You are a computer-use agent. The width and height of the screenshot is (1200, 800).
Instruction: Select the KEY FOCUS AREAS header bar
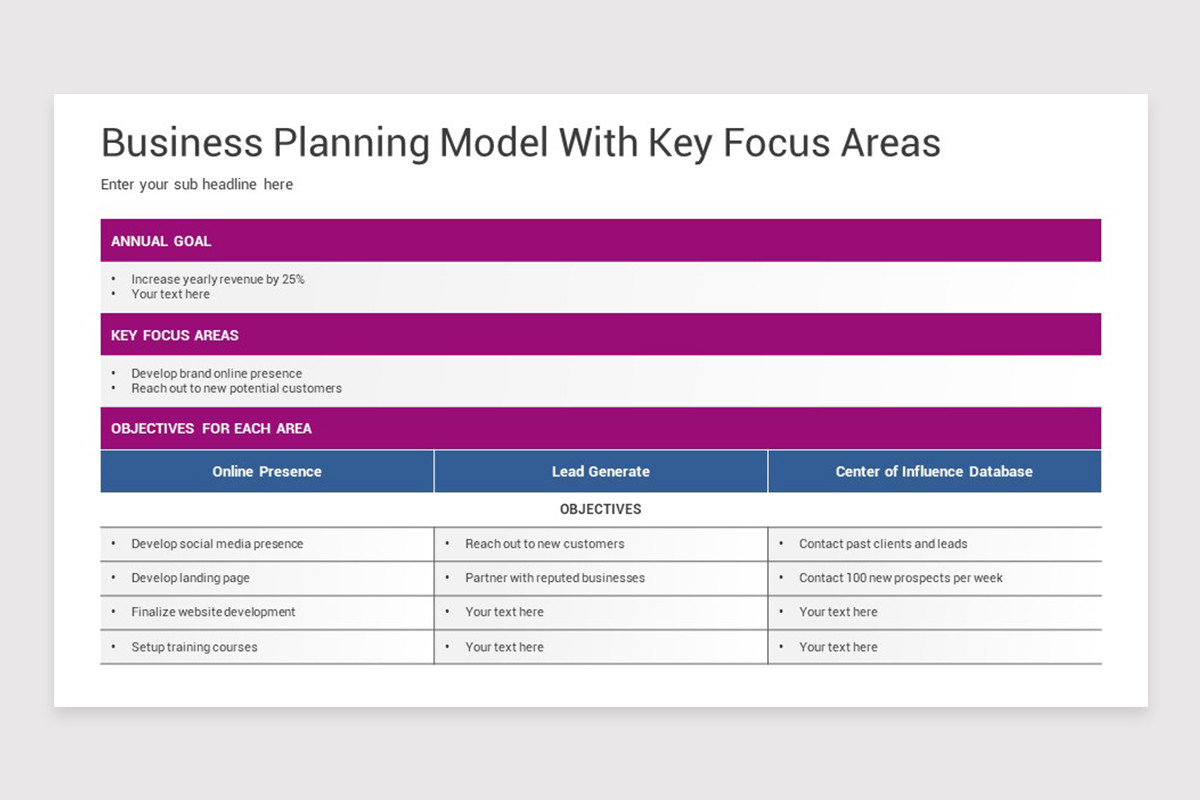pyautogui.click(x=601, y=334)
